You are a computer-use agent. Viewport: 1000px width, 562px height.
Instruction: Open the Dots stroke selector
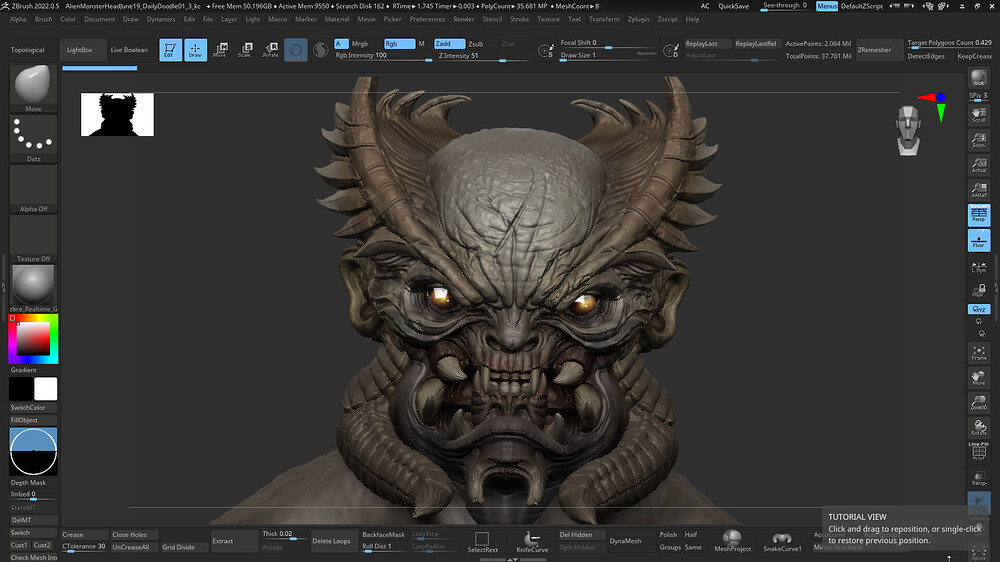click(x=33, y=138)
